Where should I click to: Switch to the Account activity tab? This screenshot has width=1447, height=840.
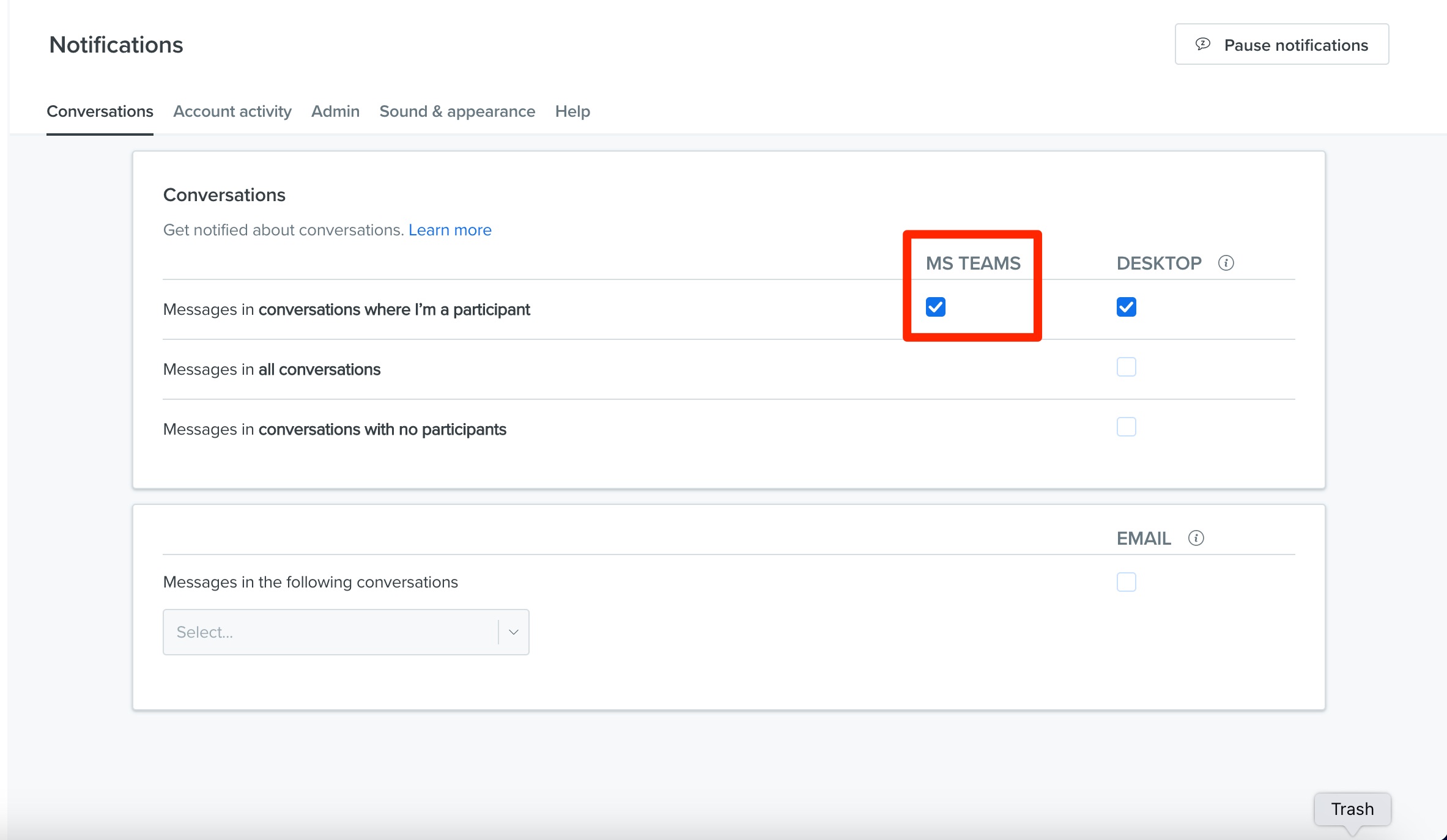232,111
